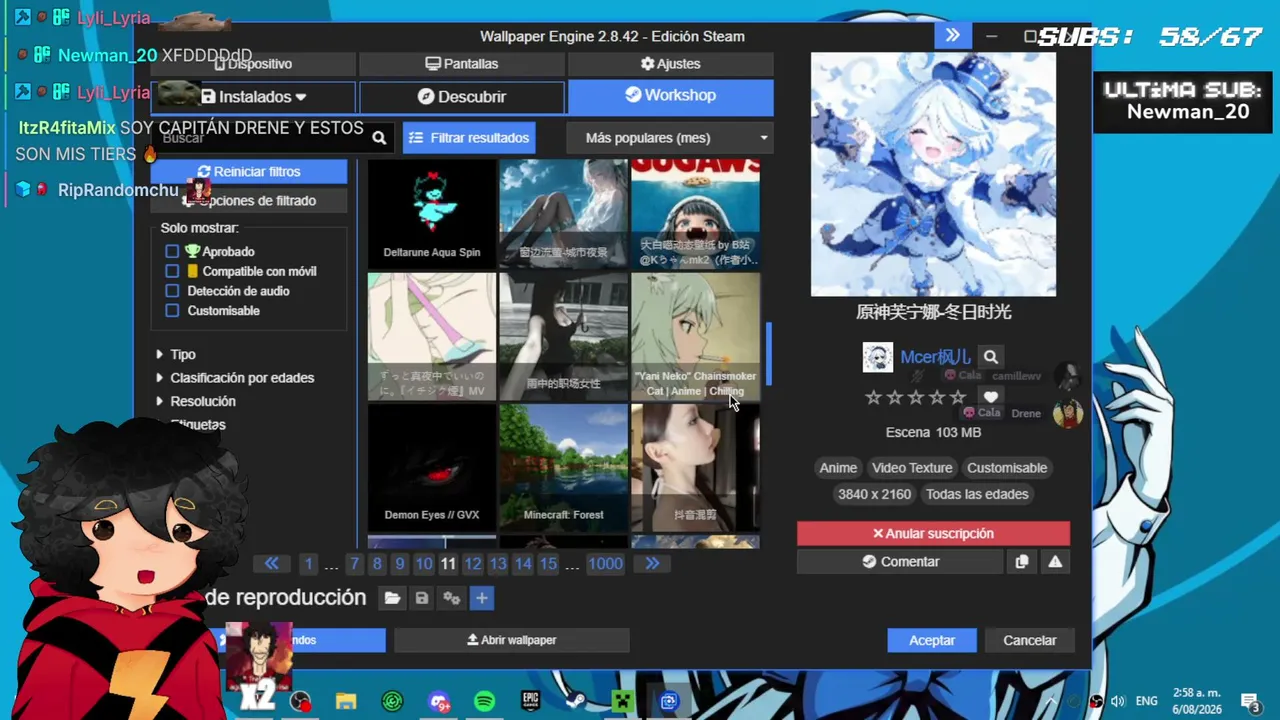Viewport: 1280px width, 720px height.
Task: Go to page 12 of results
Action: click(473, 564)
